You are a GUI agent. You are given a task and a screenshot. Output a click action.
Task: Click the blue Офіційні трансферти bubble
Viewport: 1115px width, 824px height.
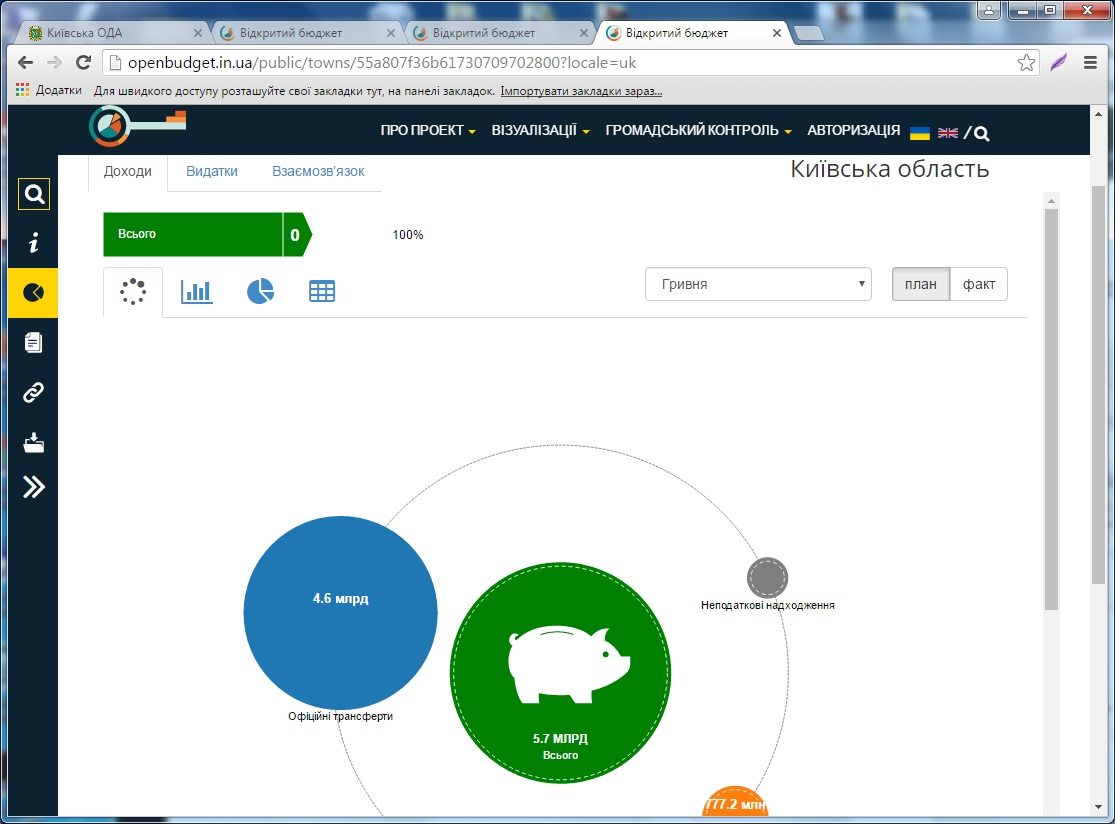click(x=341, y=613)
